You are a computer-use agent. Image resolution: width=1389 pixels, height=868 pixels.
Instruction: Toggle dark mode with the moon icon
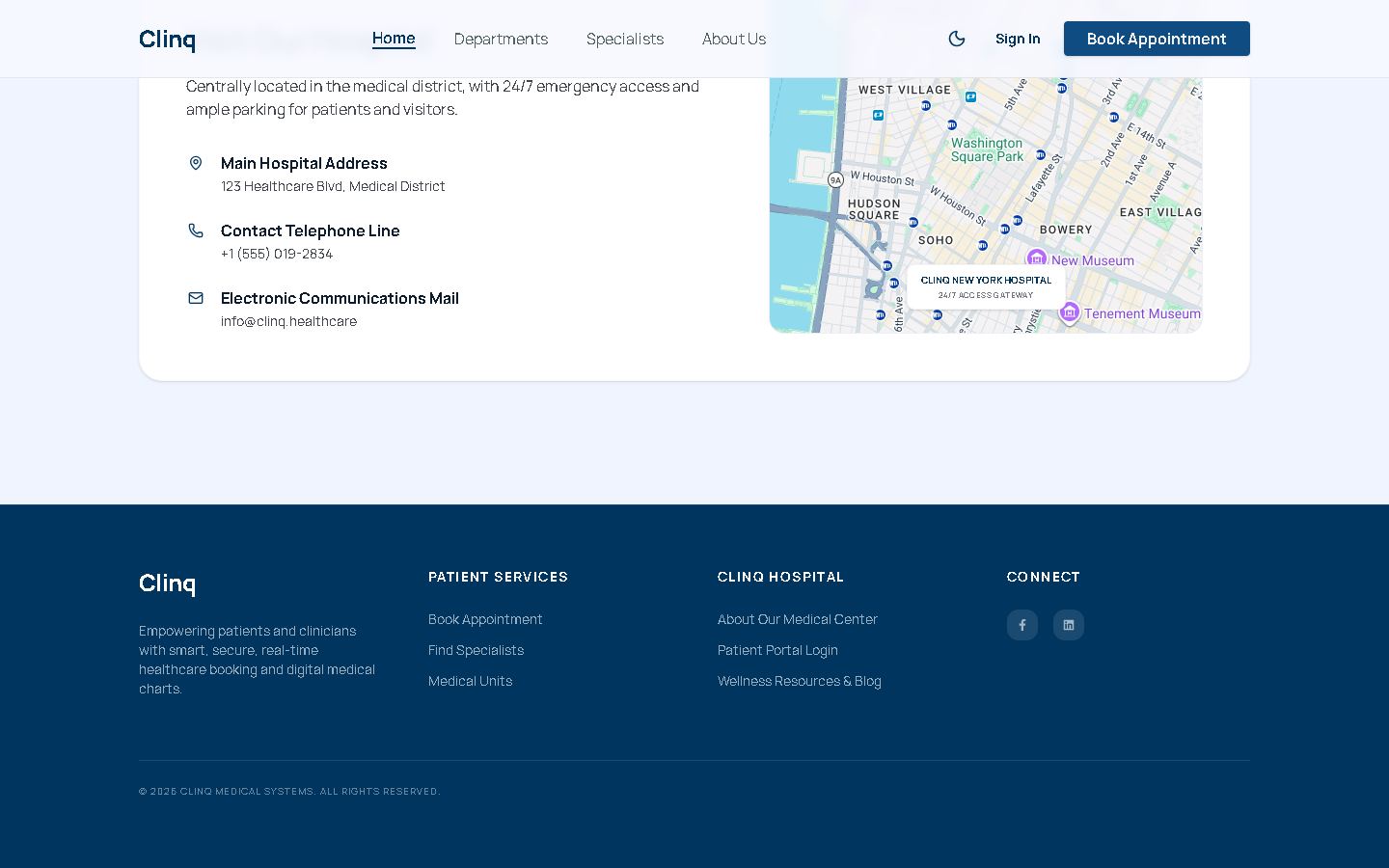(957, 39)
